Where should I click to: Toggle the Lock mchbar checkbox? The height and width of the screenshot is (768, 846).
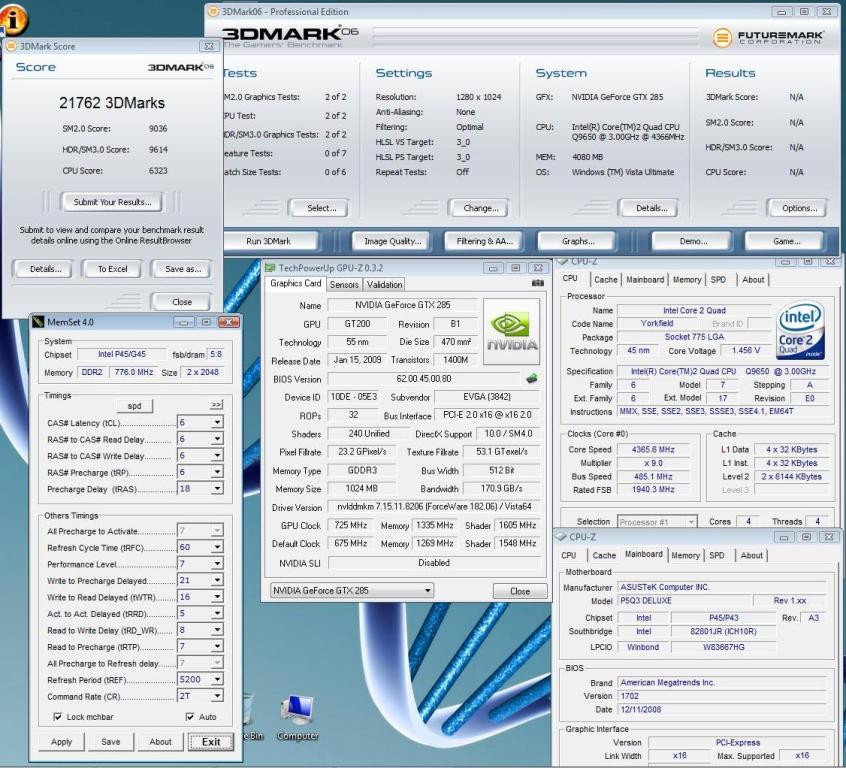(x=57, y=717)
